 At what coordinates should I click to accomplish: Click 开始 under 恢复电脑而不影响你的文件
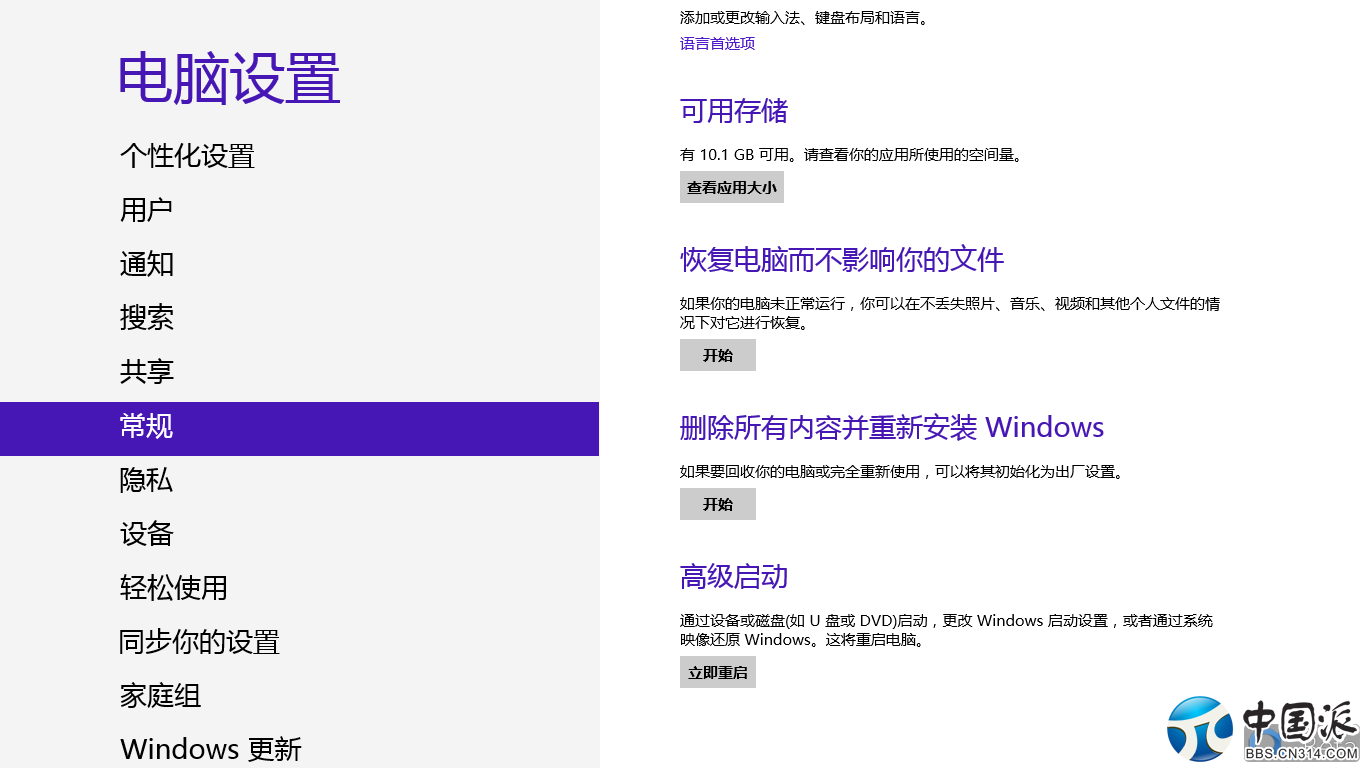[x=718, y=355]
